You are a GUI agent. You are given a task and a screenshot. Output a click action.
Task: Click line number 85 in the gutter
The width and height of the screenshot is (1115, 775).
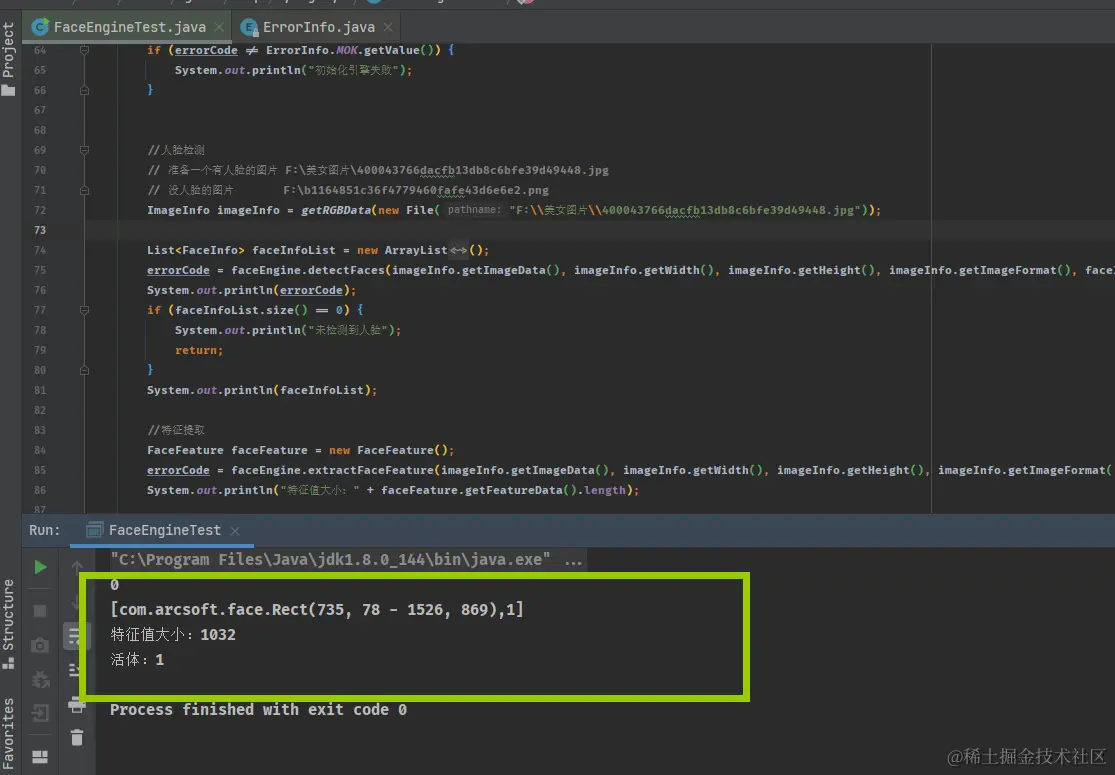40,470
